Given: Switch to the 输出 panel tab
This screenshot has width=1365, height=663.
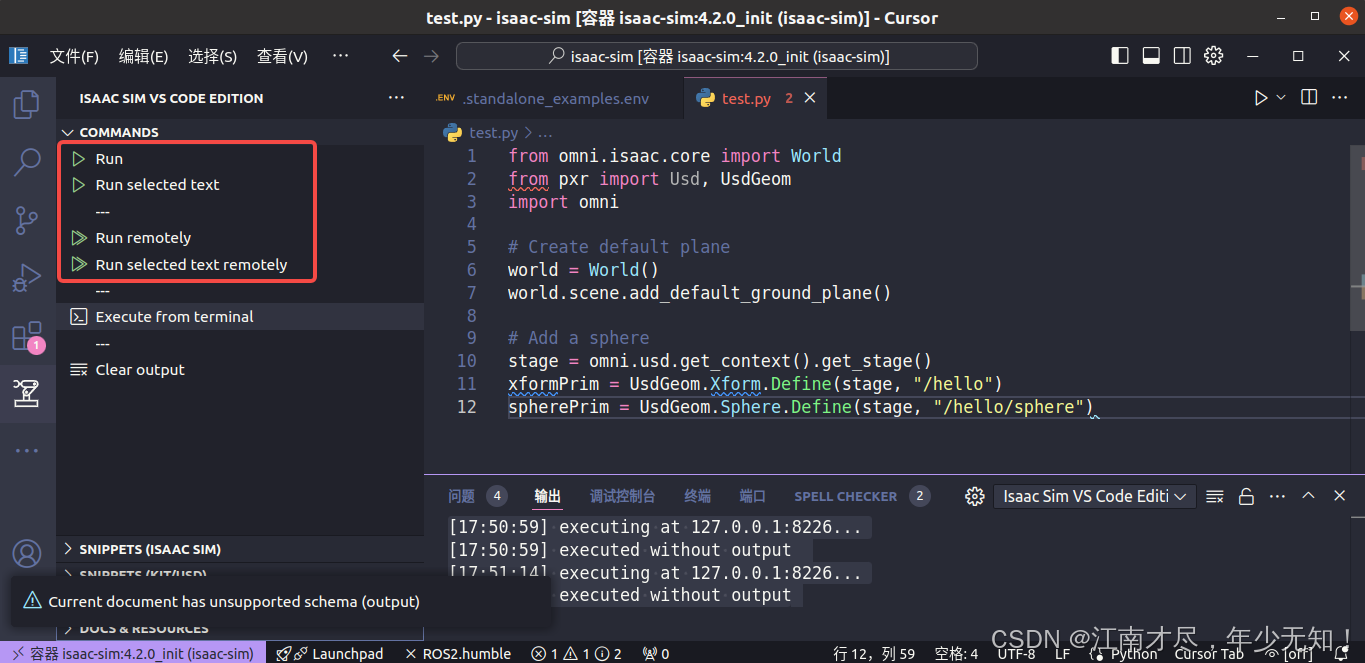Looking at the screenshot, I should pos(548,496).
